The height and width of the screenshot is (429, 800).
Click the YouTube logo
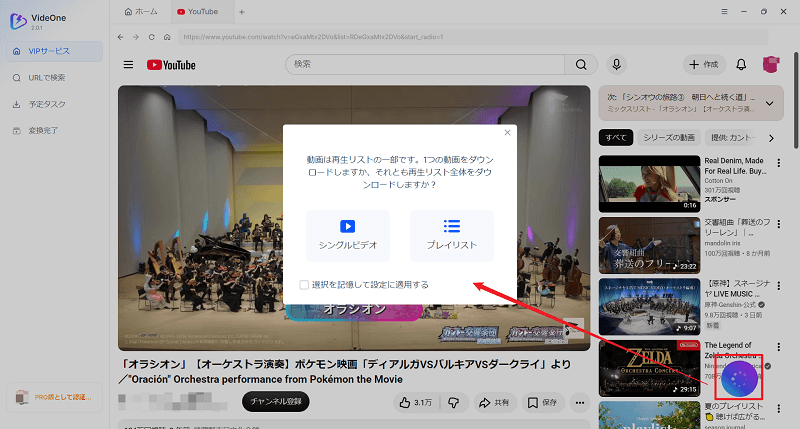pos(171,65)
